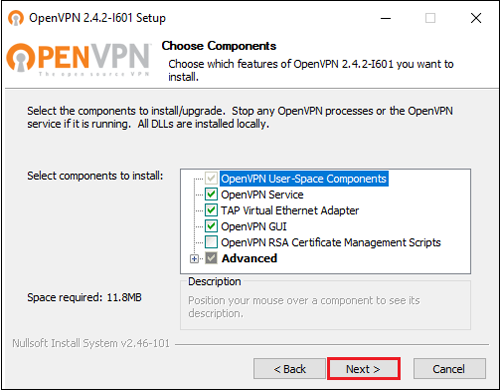Select the Advanced row label
500x390 pixels.
(x=249, y=258)
